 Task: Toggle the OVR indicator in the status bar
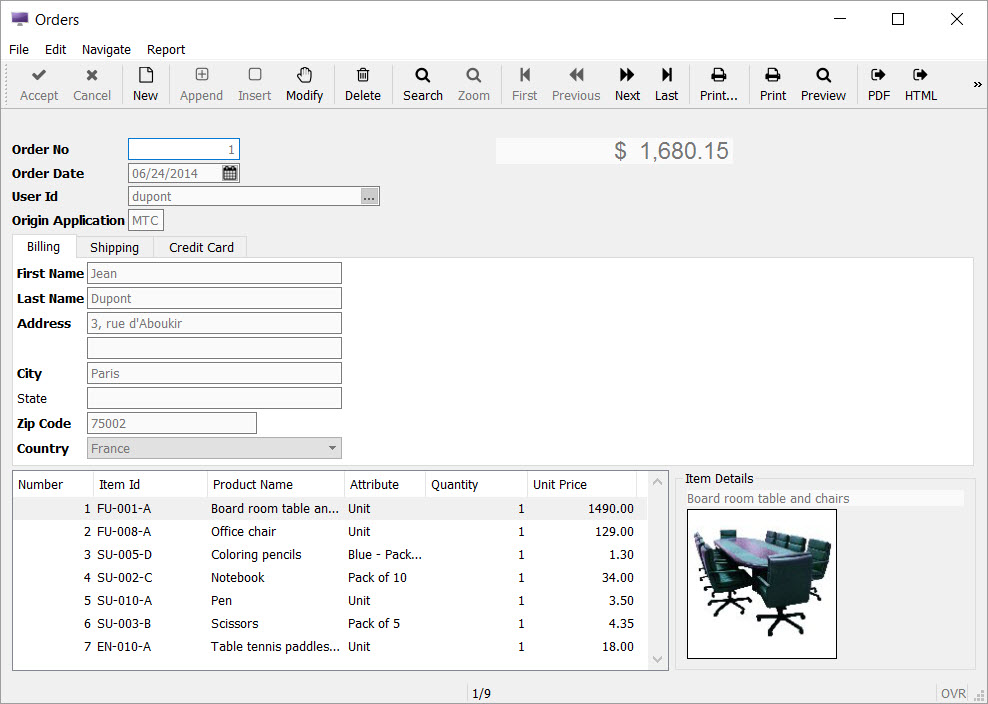[x=952, y=692]
